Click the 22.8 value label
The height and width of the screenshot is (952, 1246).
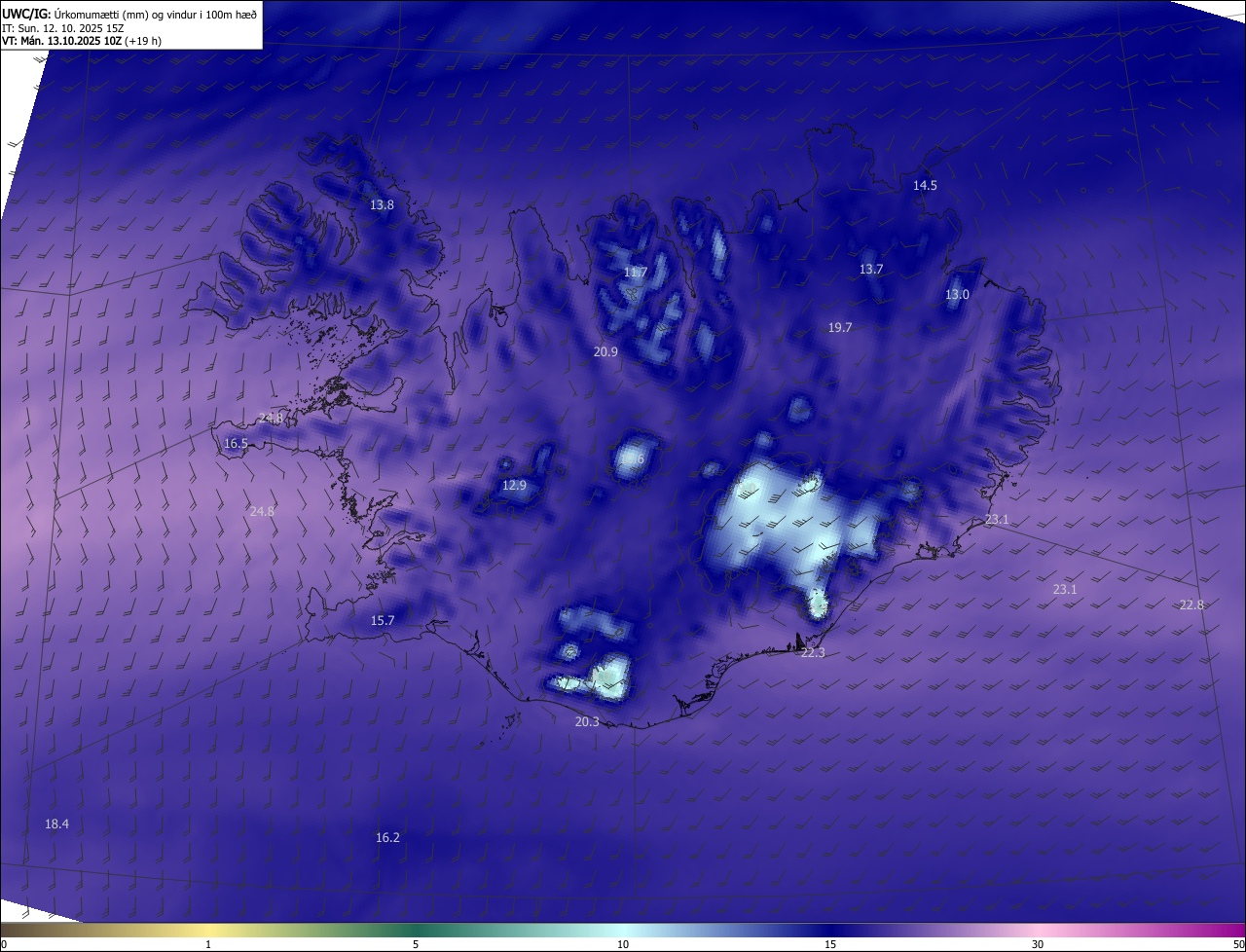point(1191,604)
